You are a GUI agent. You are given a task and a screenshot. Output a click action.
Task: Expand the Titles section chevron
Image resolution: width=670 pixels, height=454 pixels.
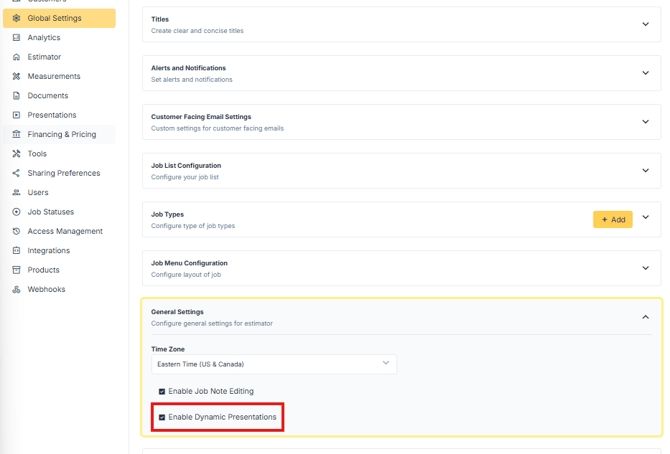click(645, 24)
